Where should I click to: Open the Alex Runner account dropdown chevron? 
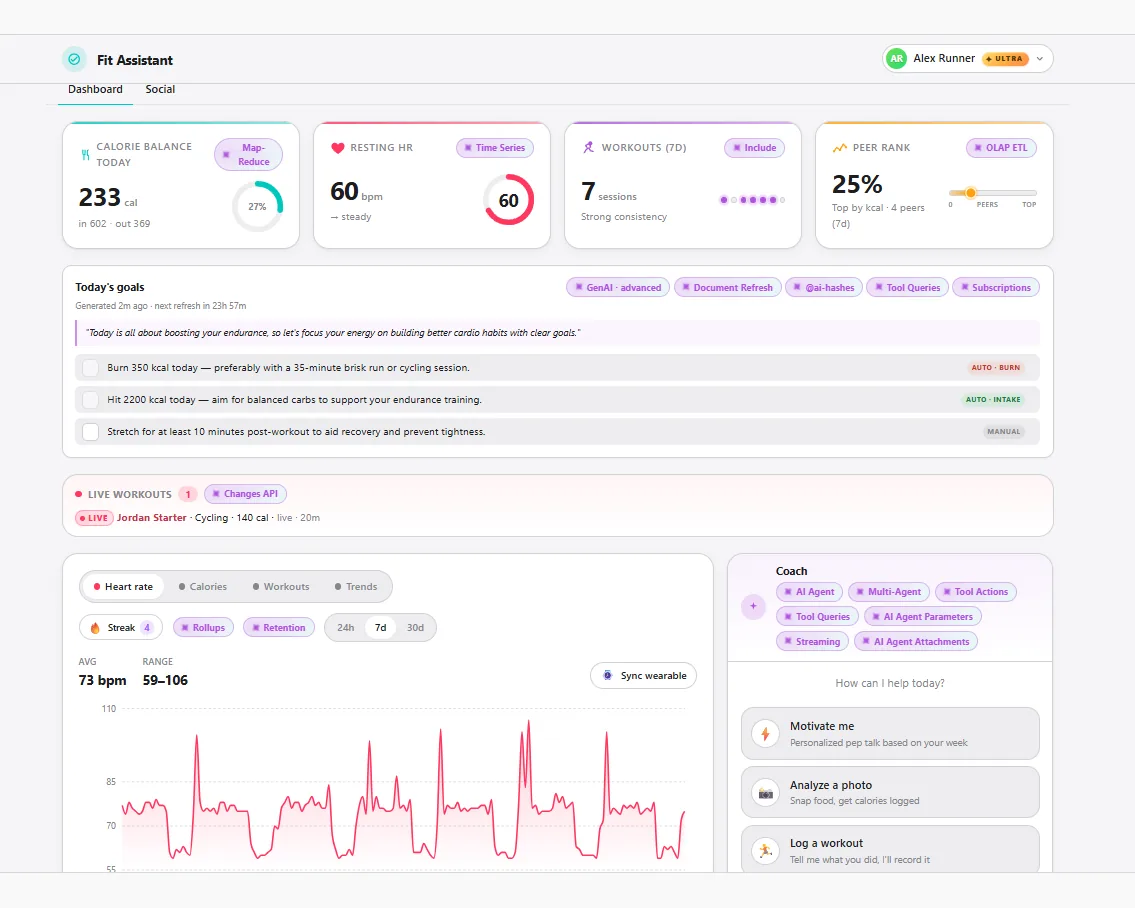click(1039, 59)
